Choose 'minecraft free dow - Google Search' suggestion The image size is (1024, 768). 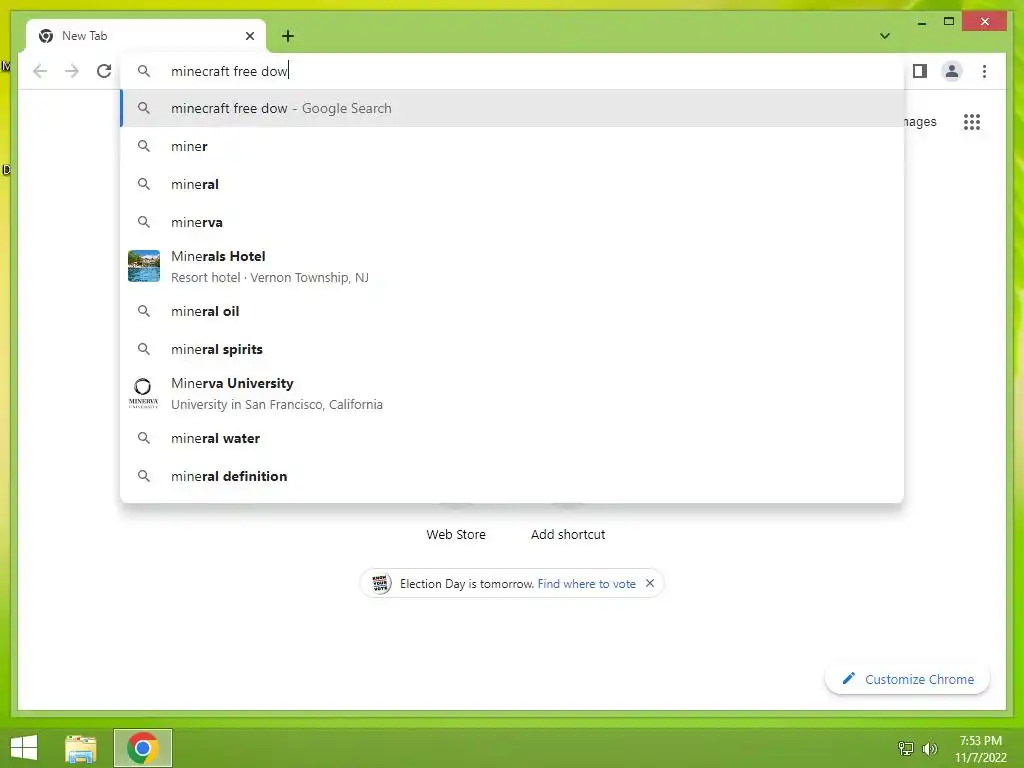click(x=512, y=108)
